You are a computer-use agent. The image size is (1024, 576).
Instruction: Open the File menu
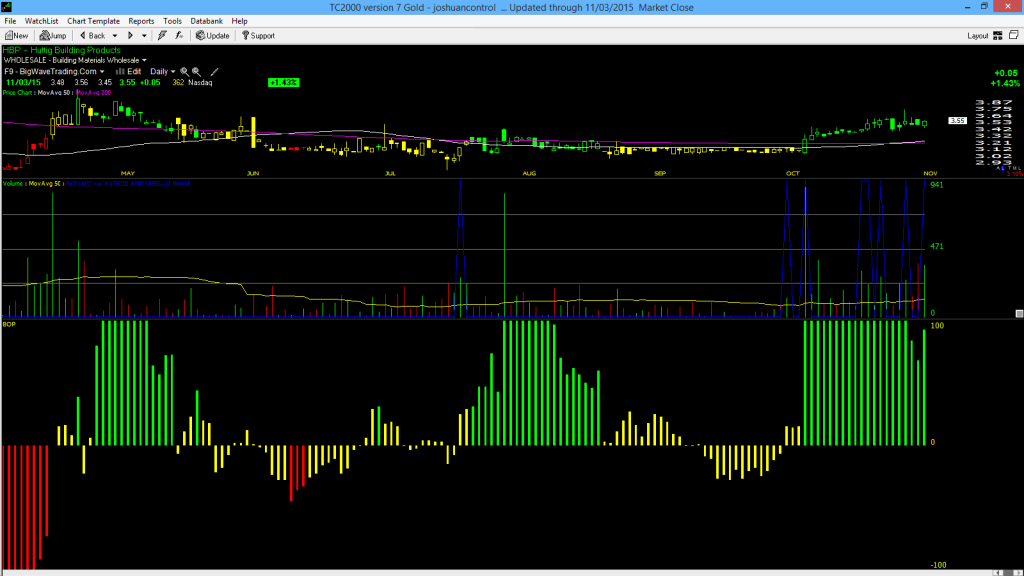point(10,21)
